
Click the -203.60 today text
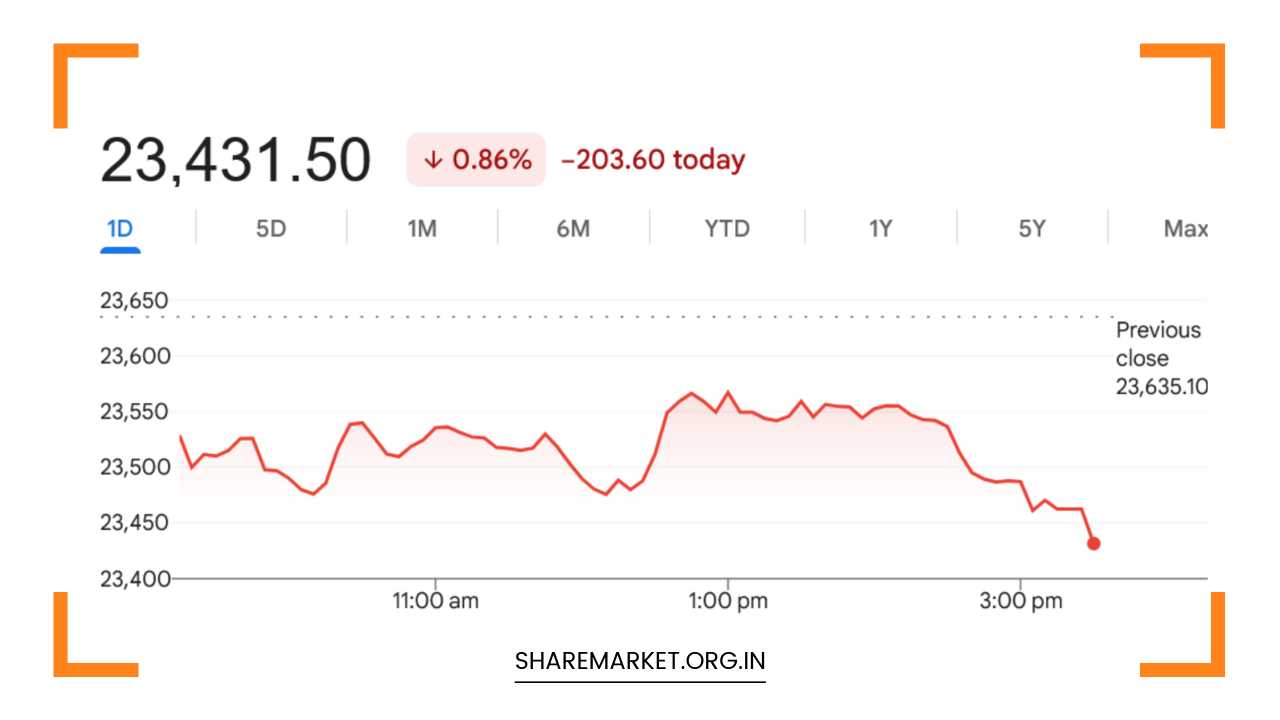tap(653, 160)
